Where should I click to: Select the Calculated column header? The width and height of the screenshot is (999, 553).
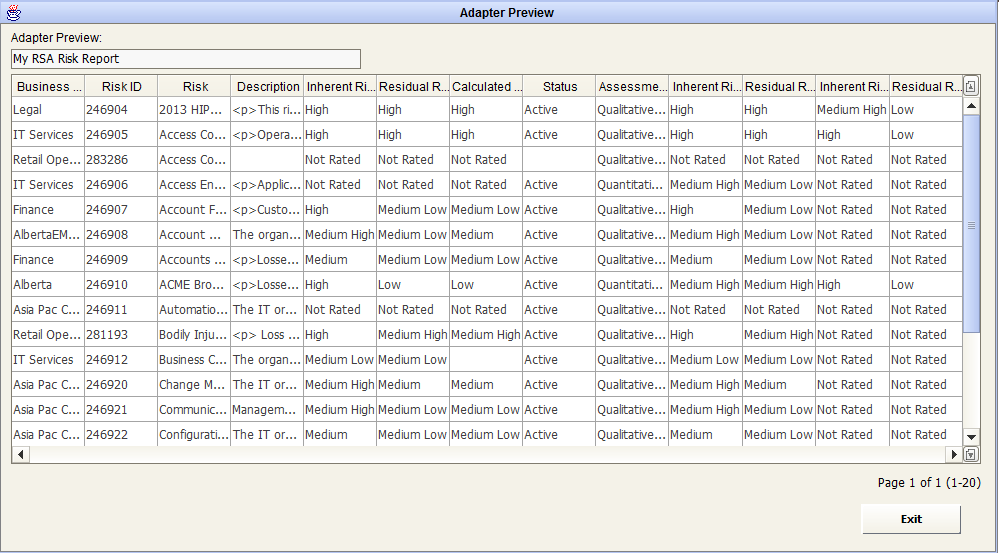tap(486, 87)
